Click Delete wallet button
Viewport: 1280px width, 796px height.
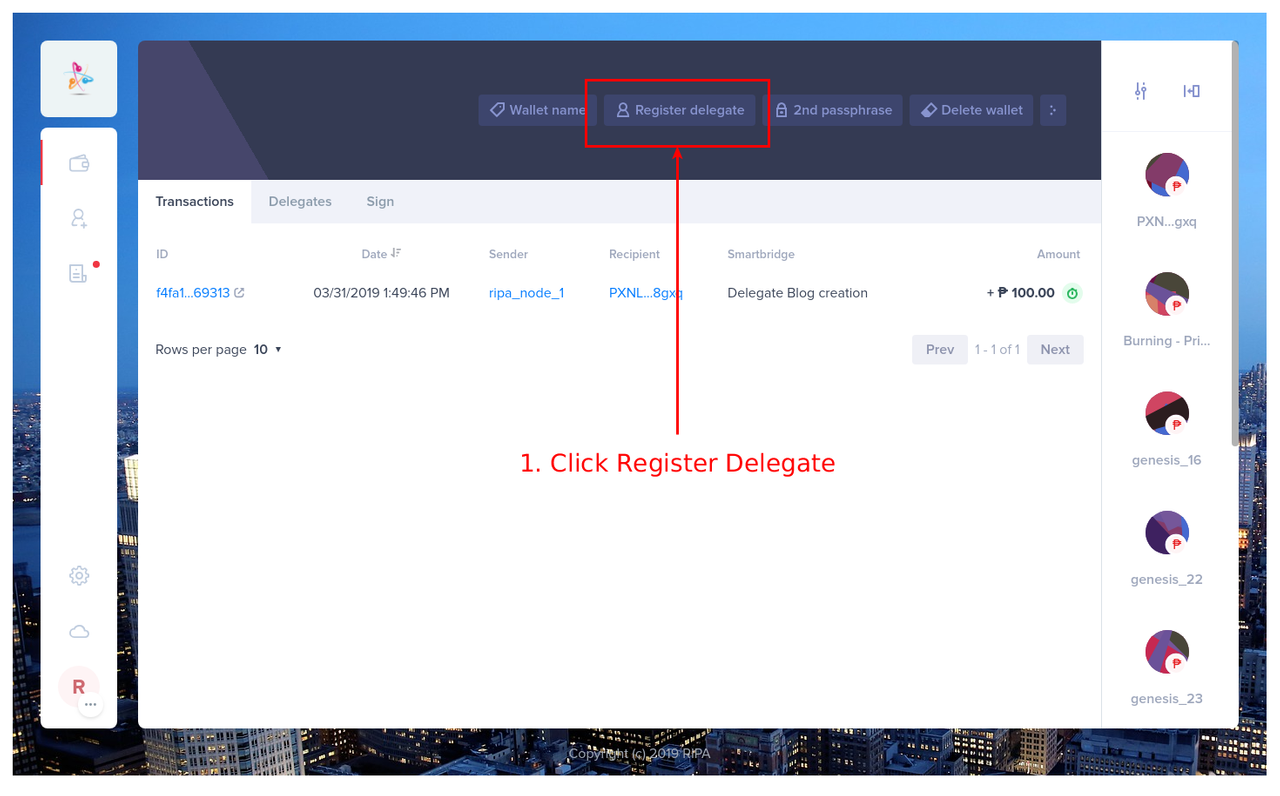click(x=971, y=110)
